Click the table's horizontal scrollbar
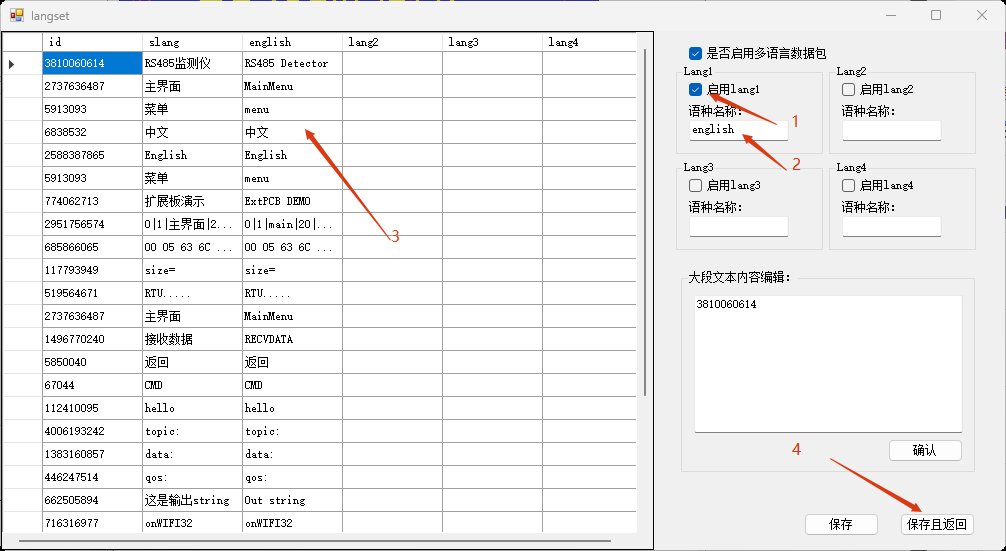 tap(300, 541)
